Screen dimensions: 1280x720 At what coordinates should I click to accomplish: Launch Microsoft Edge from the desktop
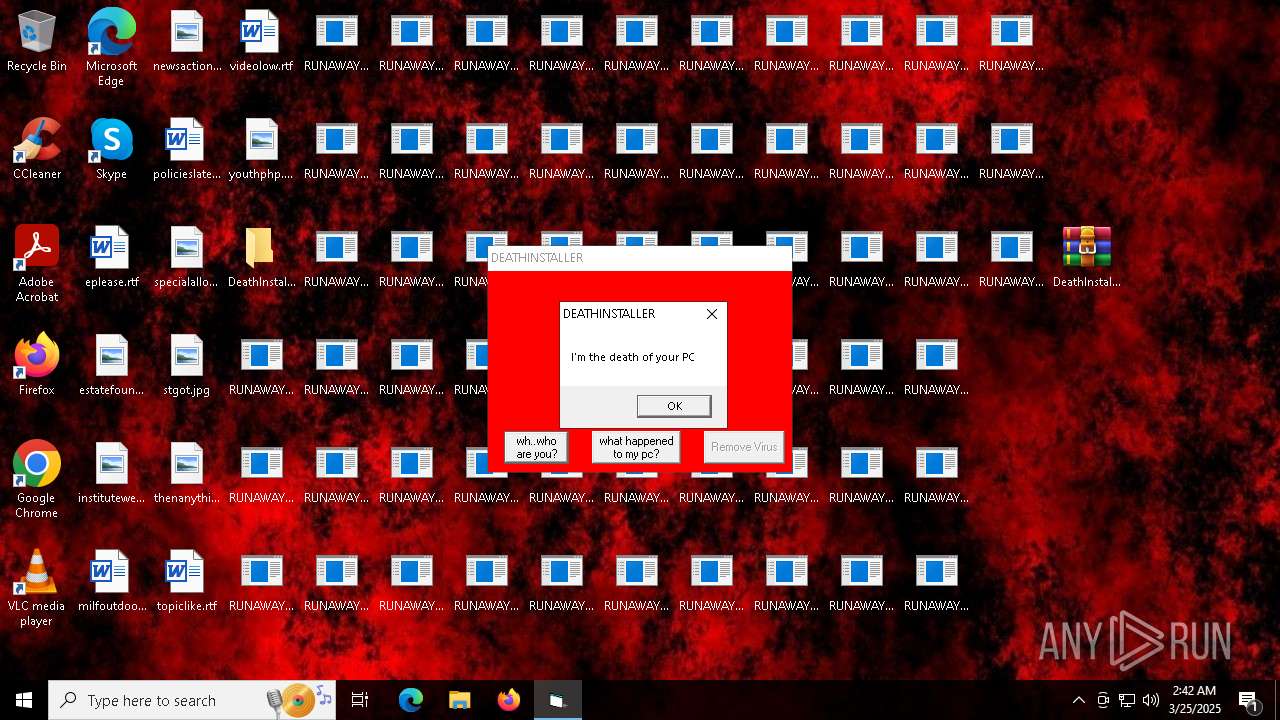coord(111,48)
